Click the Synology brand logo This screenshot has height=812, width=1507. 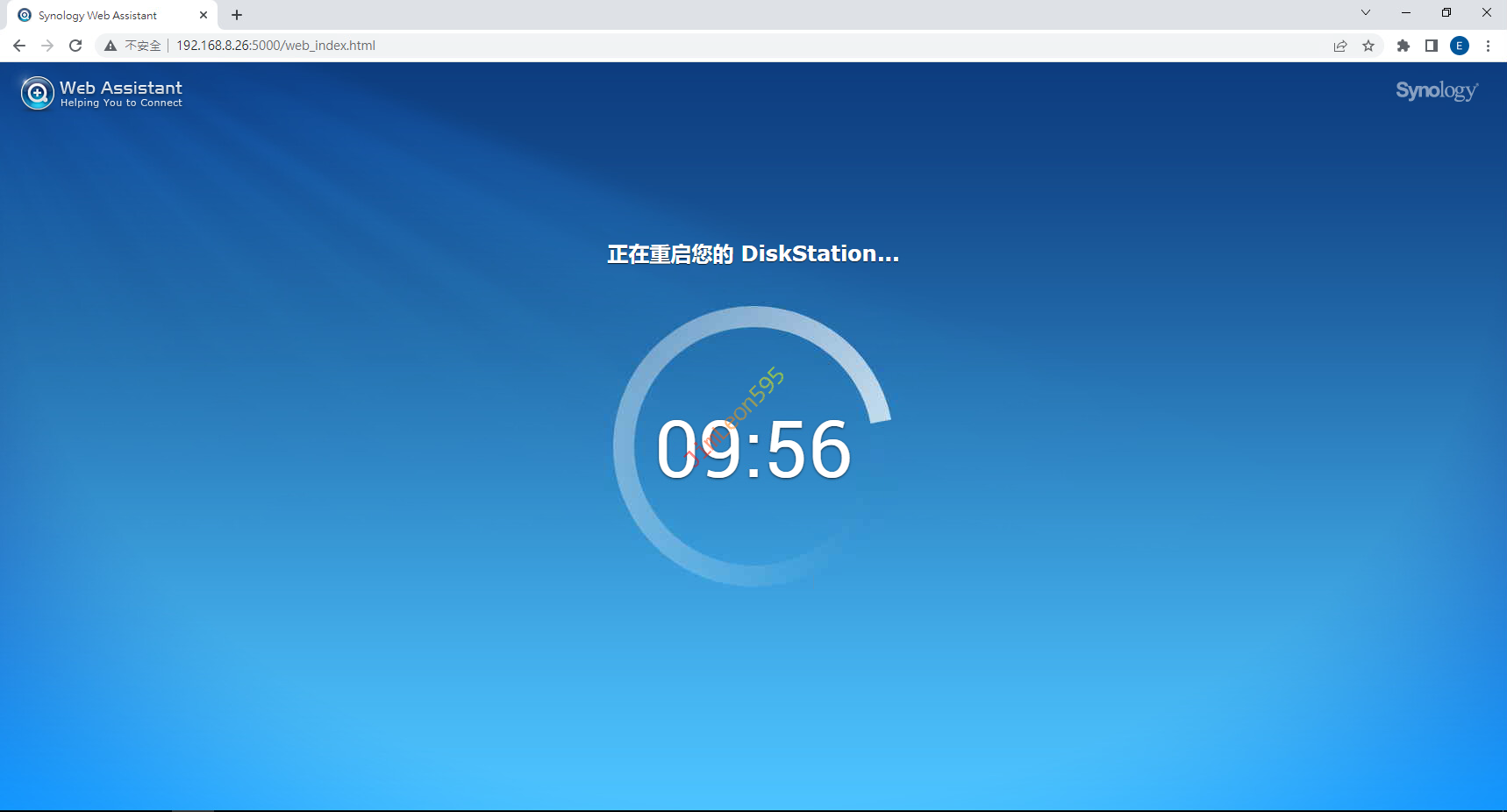click(x=1436, y=91)
